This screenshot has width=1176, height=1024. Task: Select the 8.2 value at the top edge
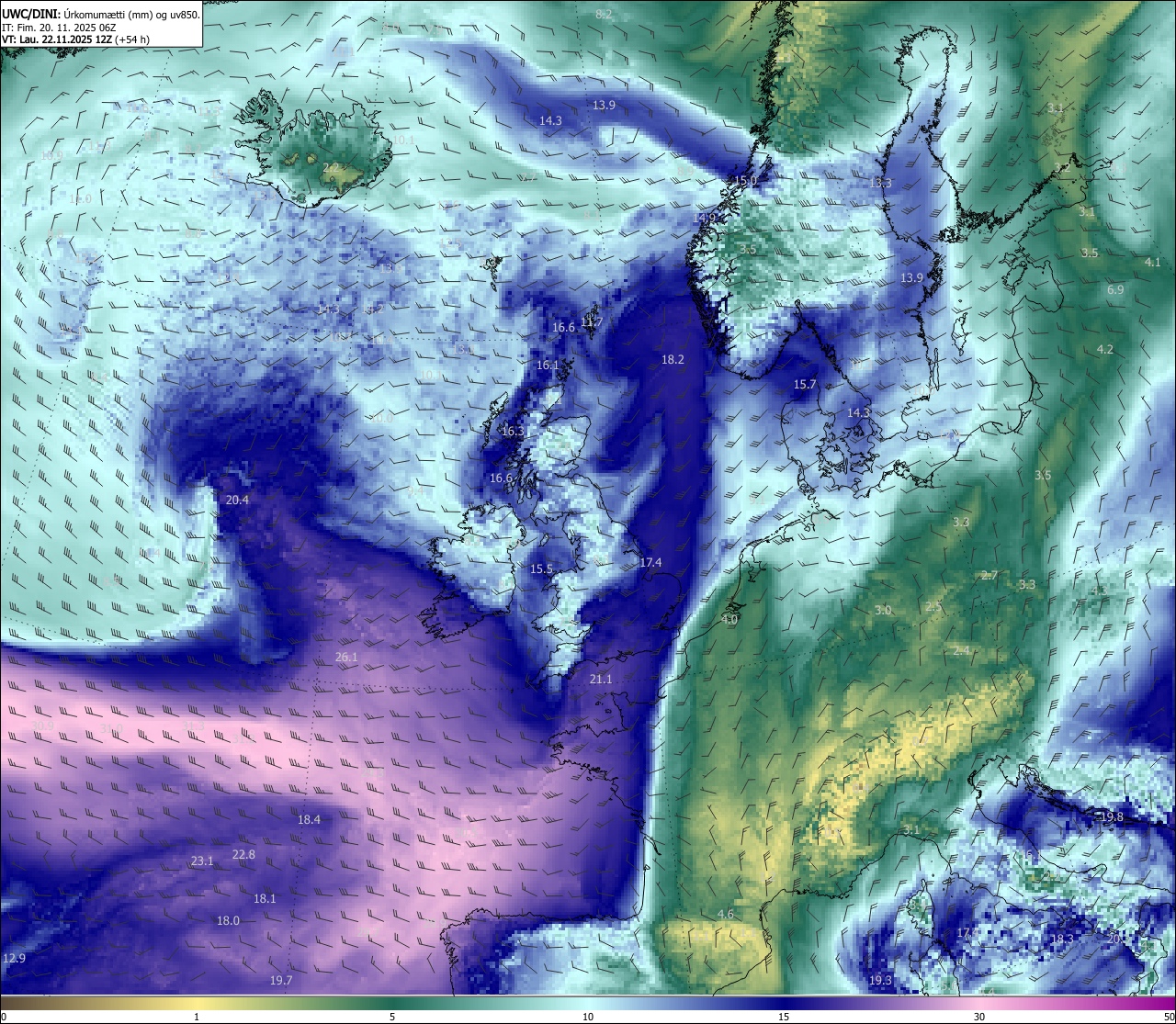pos(604,14)
